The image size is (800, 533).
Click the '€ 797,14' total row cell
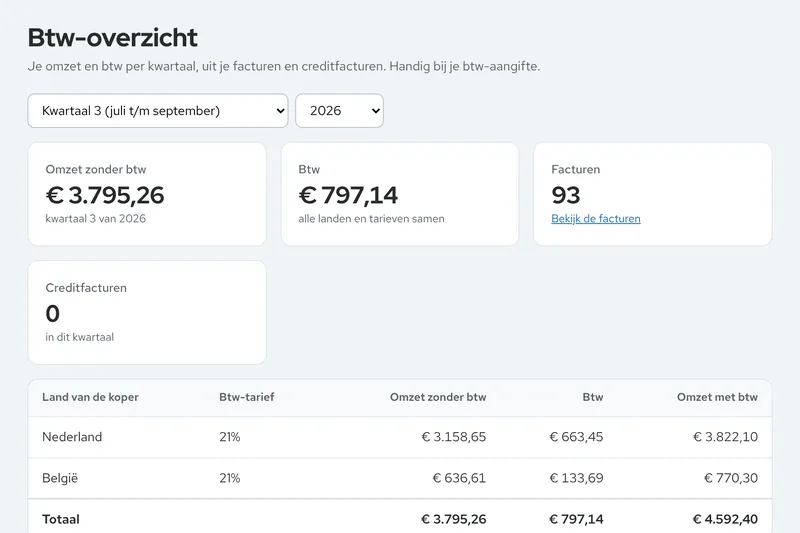coord(576,520)
